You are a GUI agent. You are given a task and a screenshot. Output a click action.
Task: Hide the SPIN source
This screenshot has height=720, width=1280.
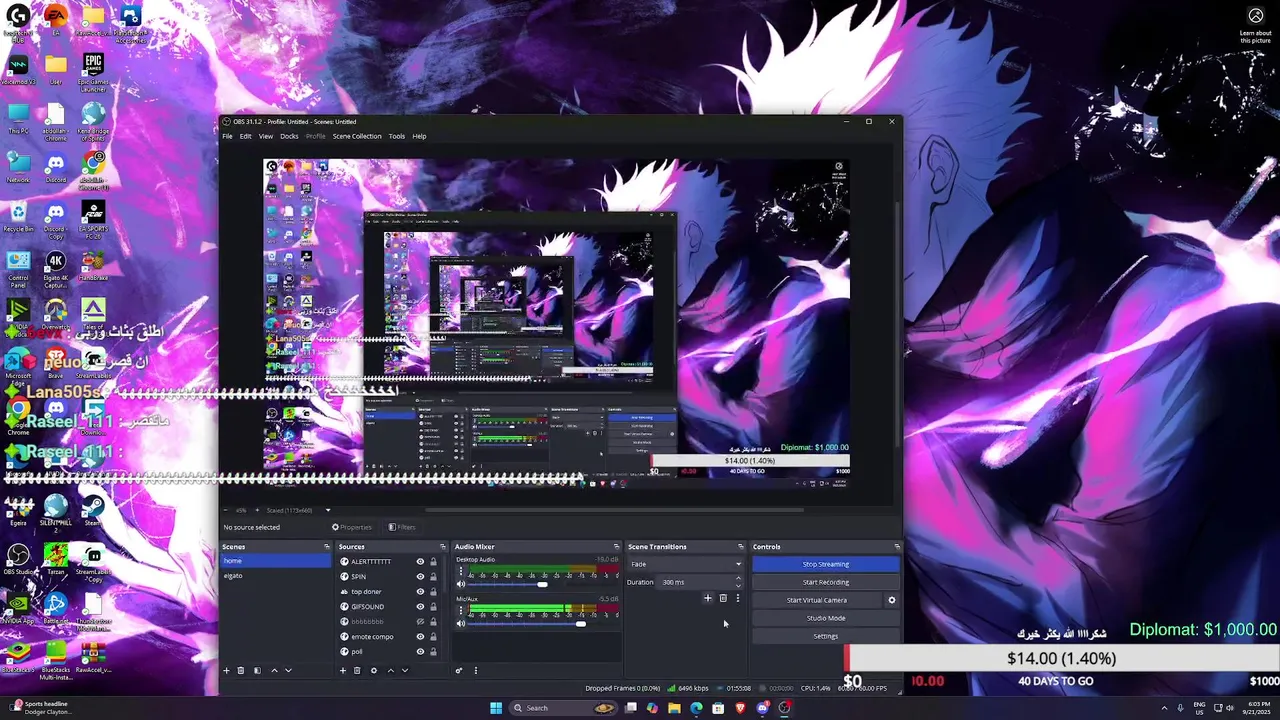point(420,577)
